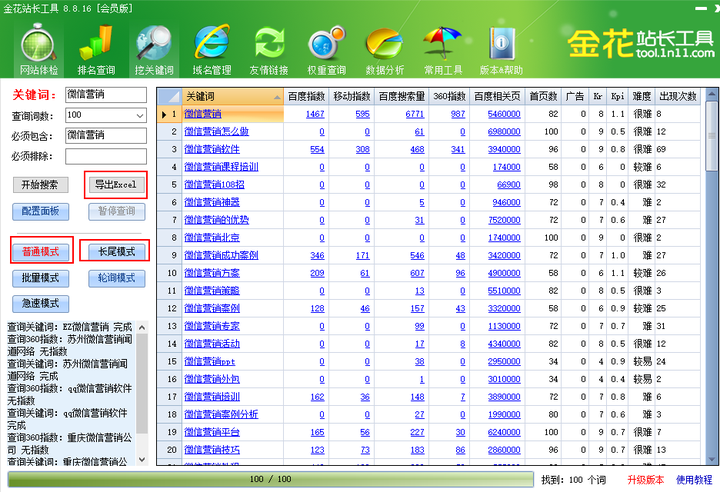
Task: Open the 微信营销案例分析 keyword link
Action: click(x=221, y=414)
